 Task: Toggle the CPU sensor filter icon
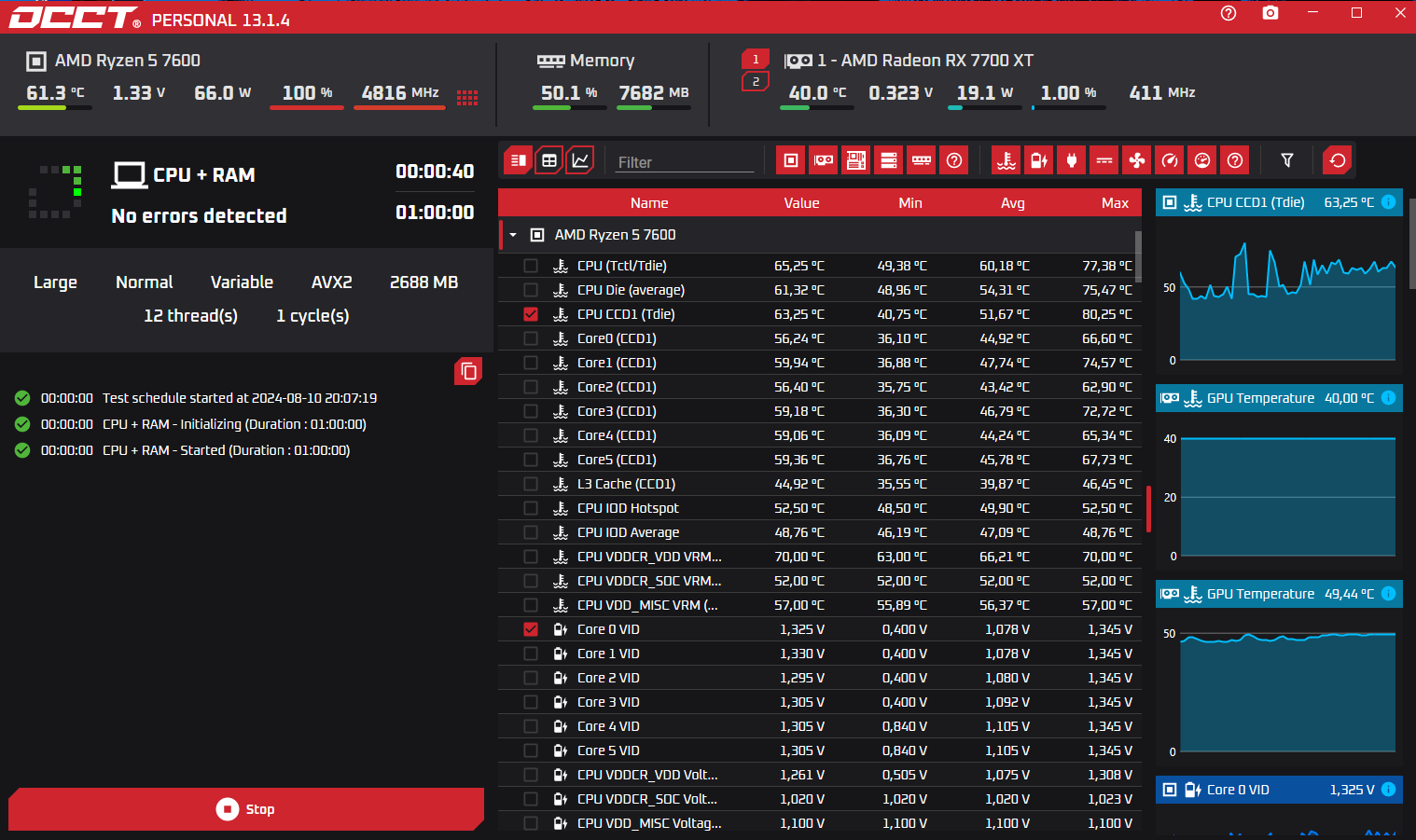tap(791, 160)
